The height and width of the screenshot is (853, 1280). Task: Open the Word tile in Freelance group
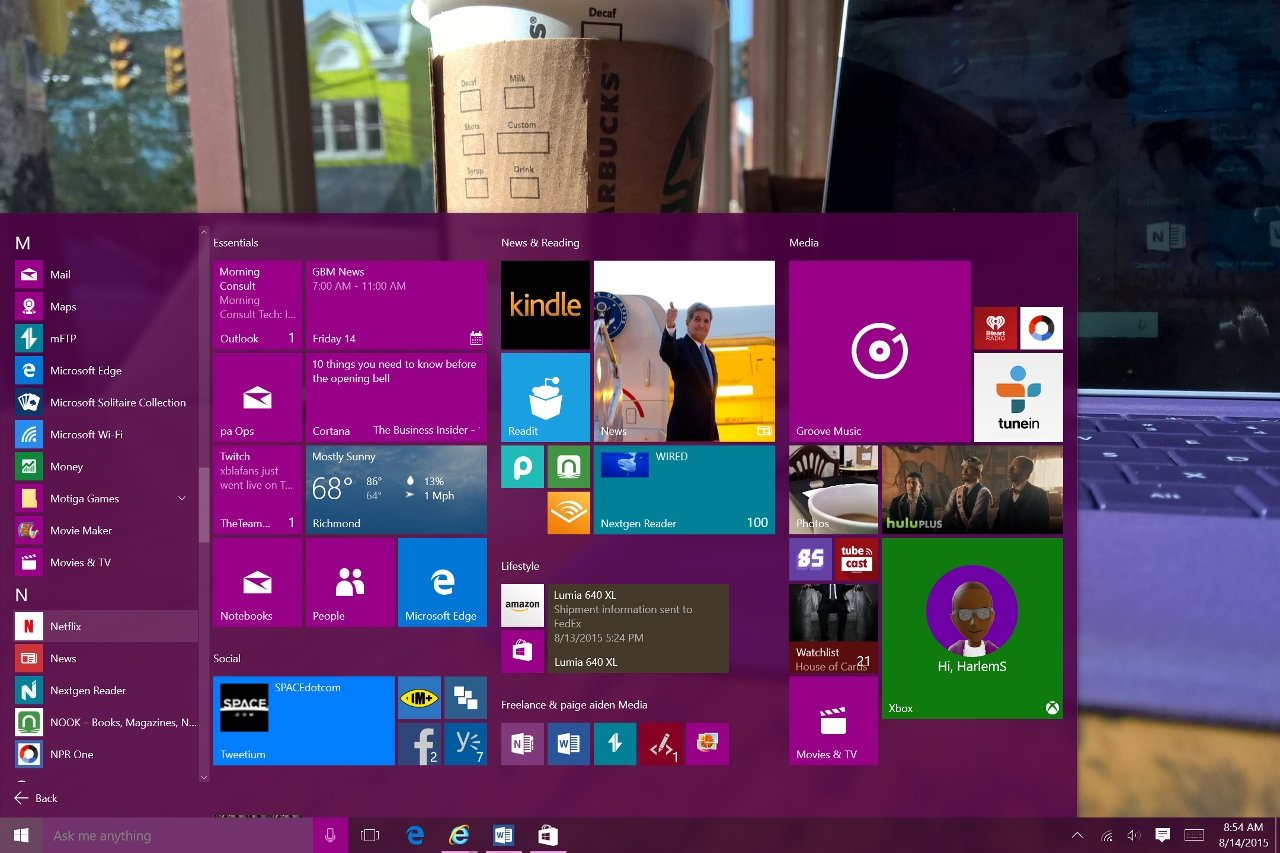pyautogui.click(x=568, y=744)
